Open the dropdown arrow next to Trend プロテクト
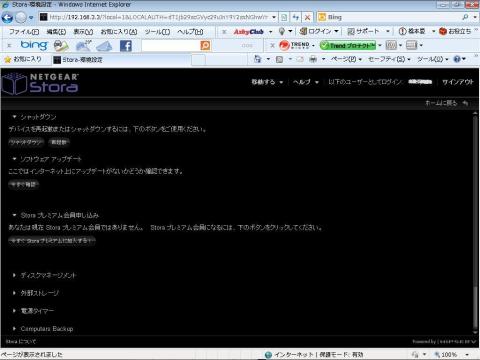 click(x=379, y=45)
